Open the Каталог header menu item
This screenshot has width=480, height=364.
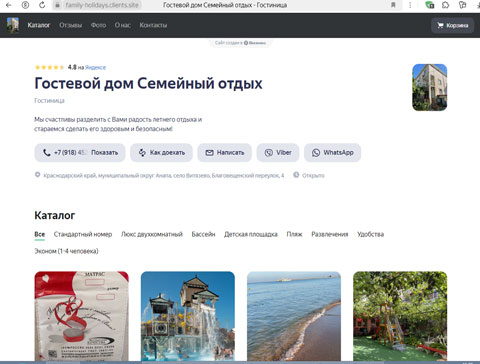tap(39, 25)
